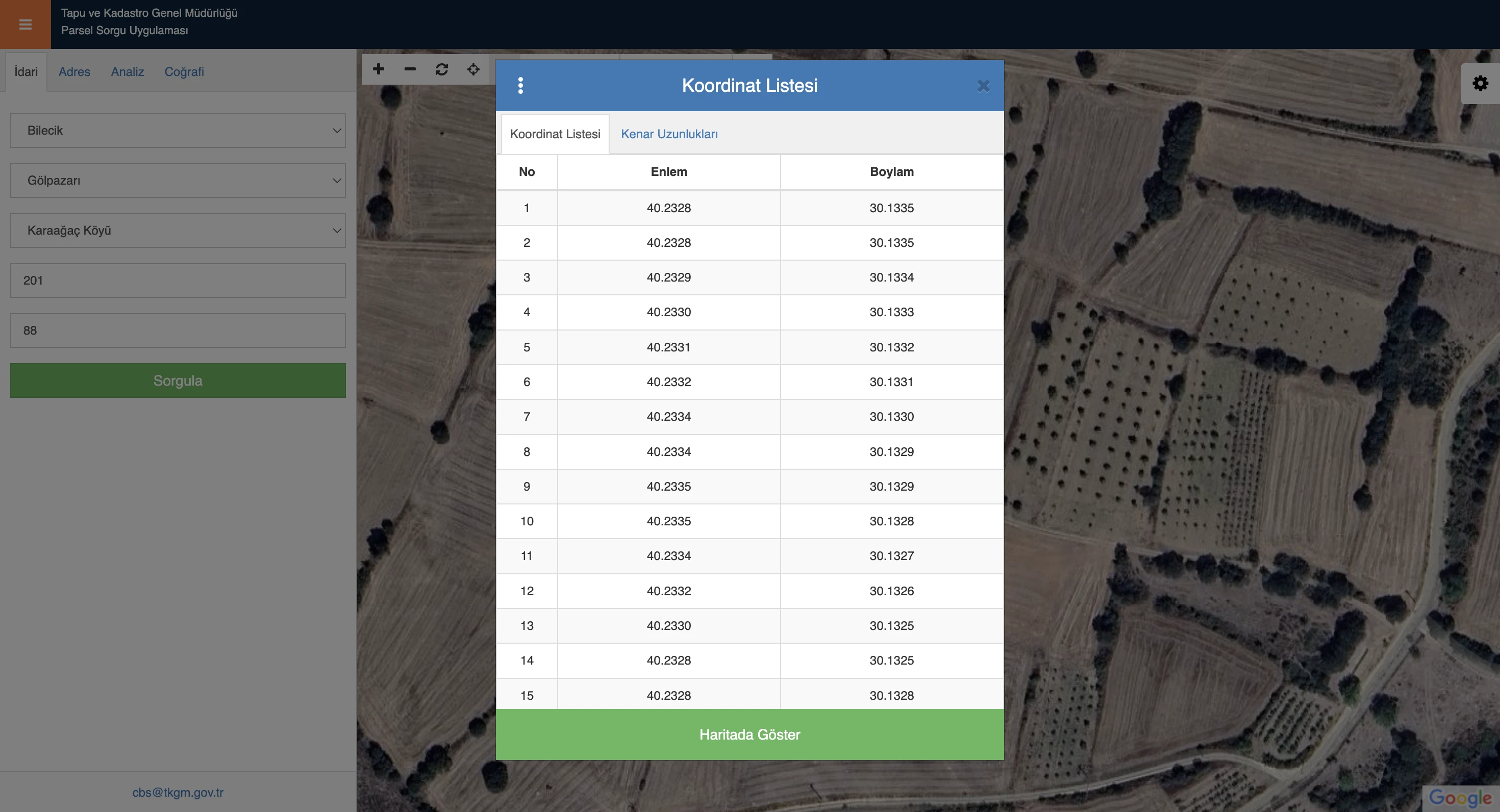Zoom out with the minus icon
The width and height of the screenshot is (1500, 812).
tap(410, 69)
